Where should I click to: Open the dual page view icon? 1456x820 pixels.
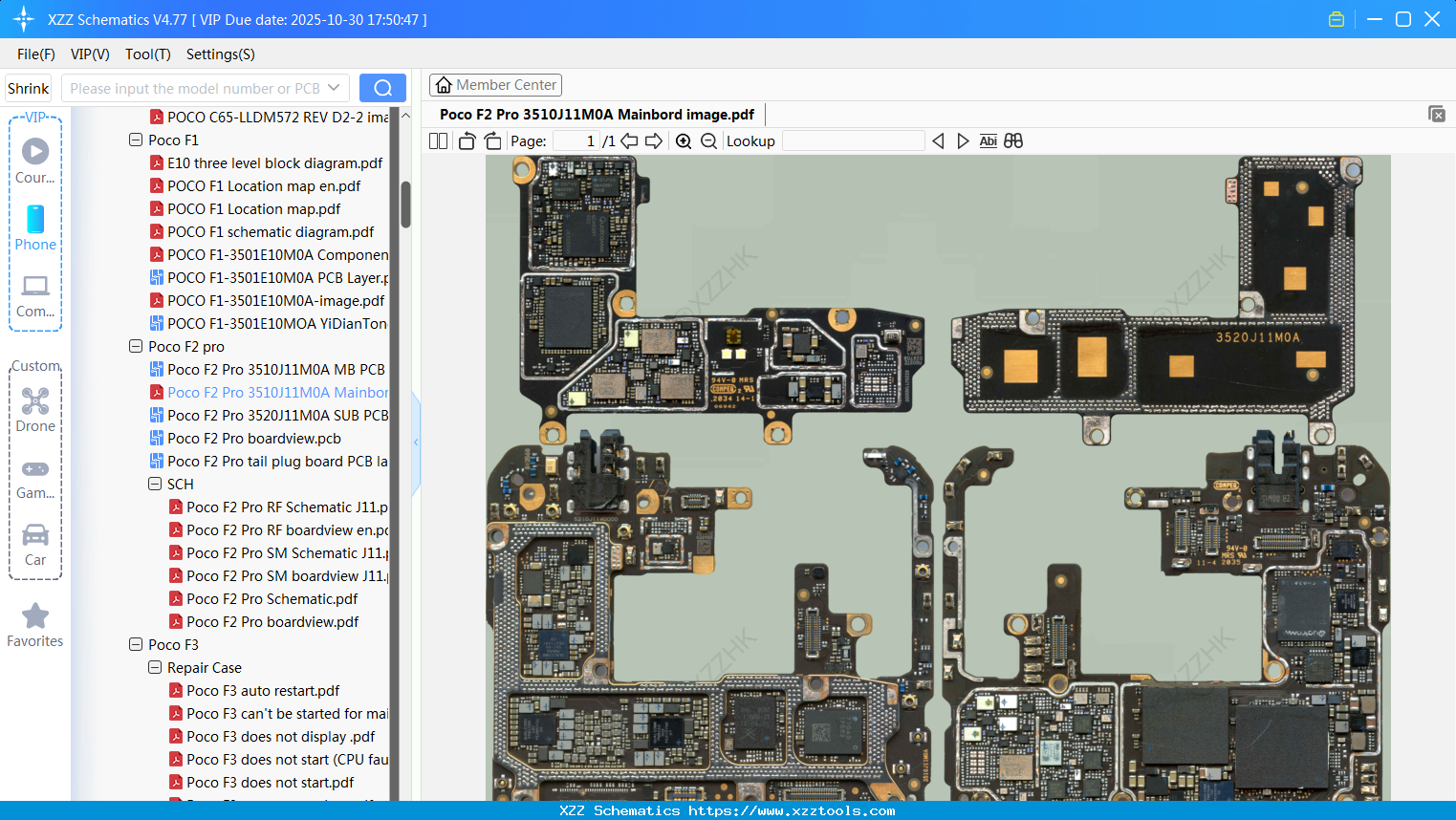[437, 140]
